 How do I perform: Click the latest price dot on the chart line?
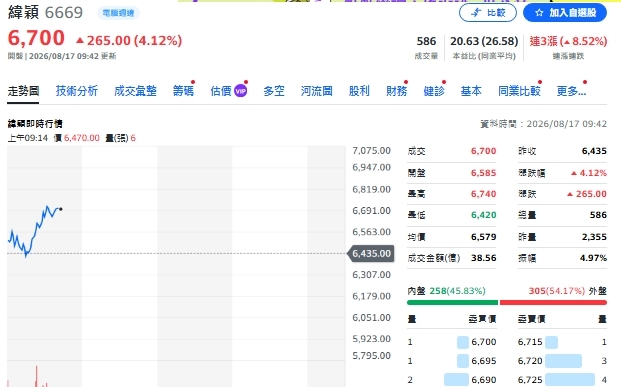click(61, 209)
